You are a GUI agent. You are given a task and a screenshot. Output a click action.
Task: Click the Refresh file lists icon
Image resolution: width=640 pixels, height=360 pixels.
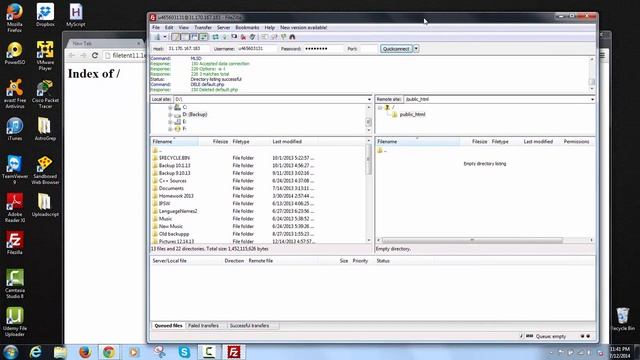coord(215,37)
